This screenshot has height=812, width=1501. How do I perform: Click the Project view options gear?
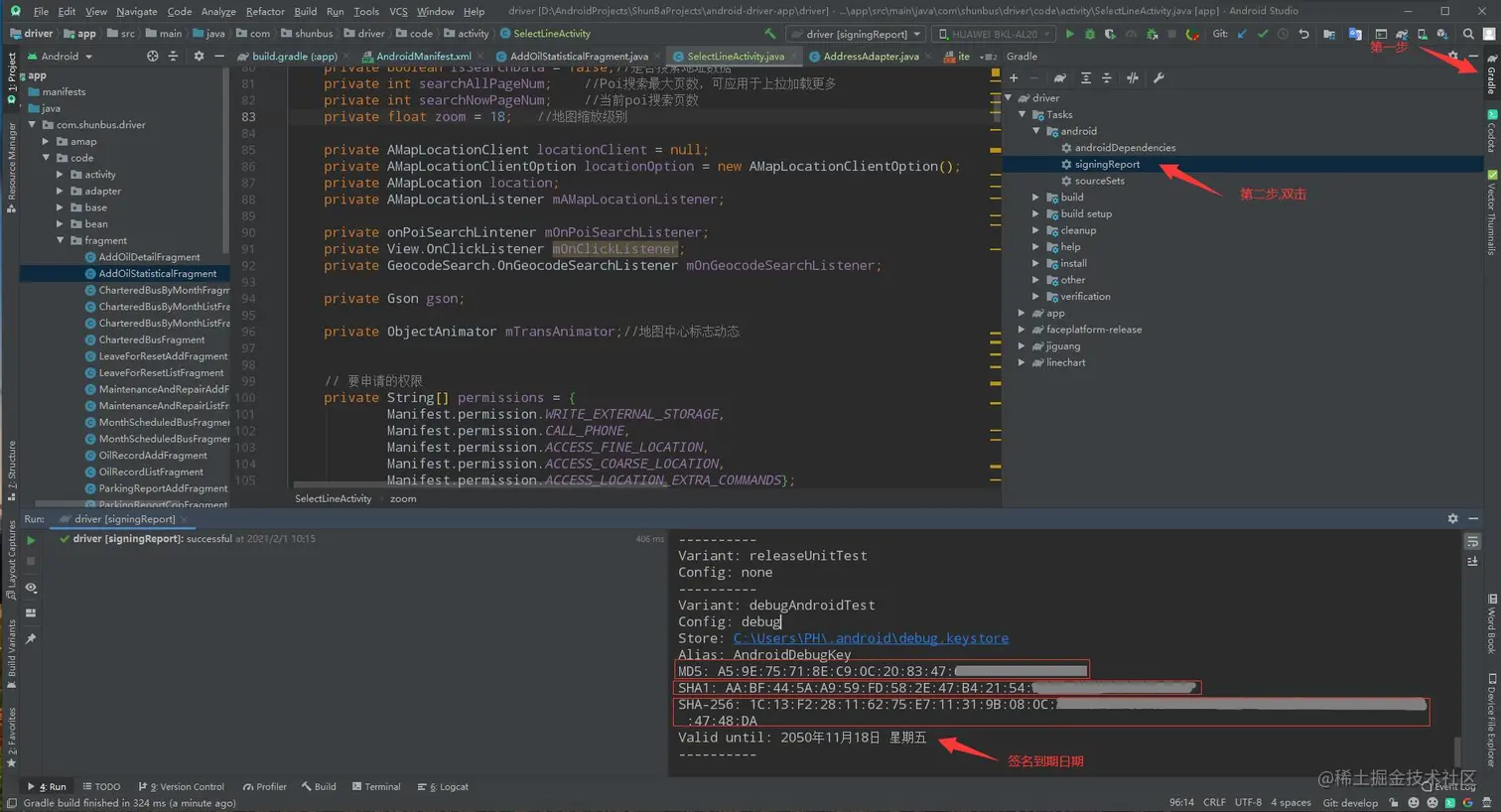(x=199, y=57)
